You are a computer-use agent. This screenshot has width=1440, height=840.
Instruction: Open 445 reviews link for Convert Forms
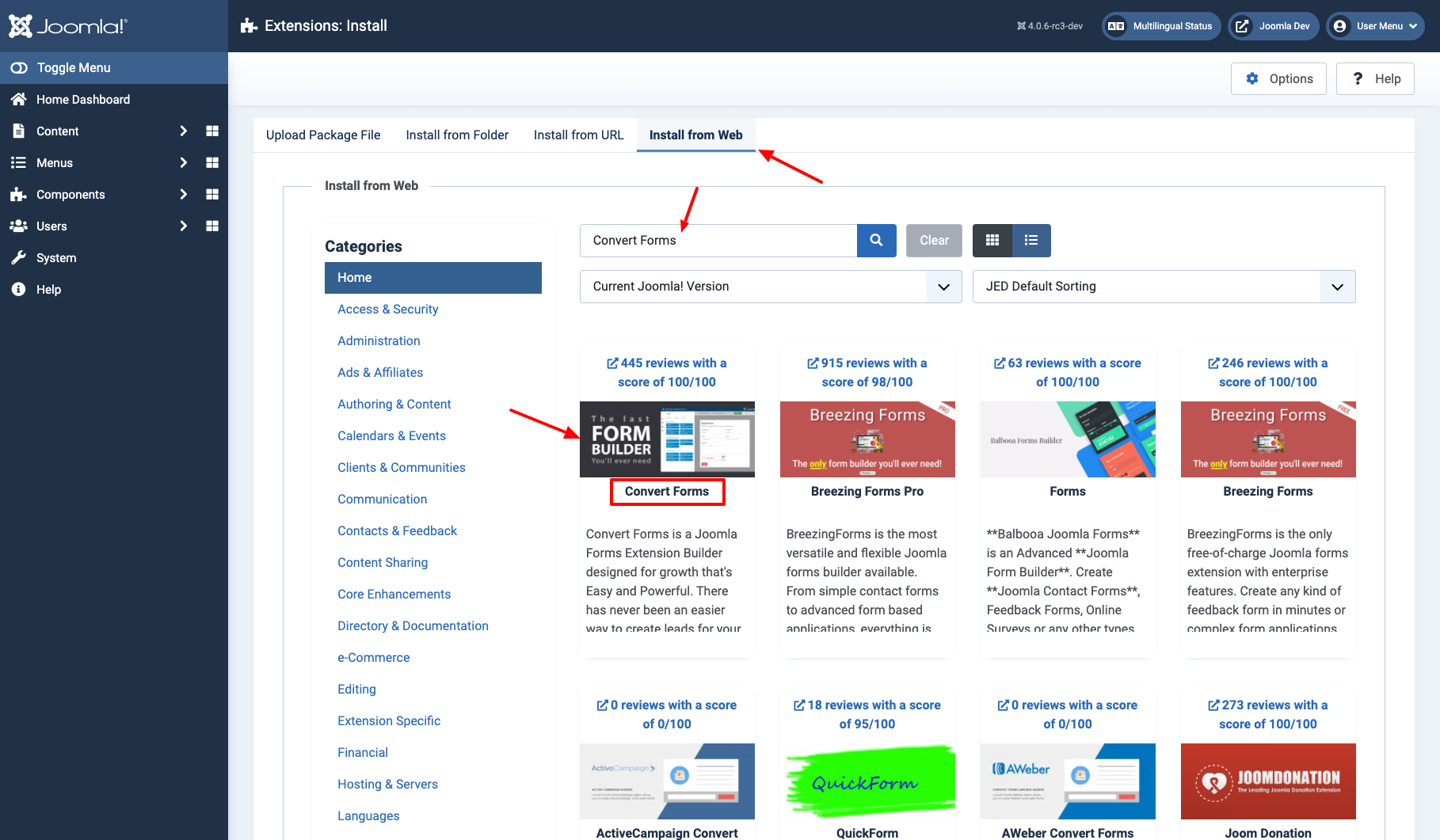coord(667,373)
